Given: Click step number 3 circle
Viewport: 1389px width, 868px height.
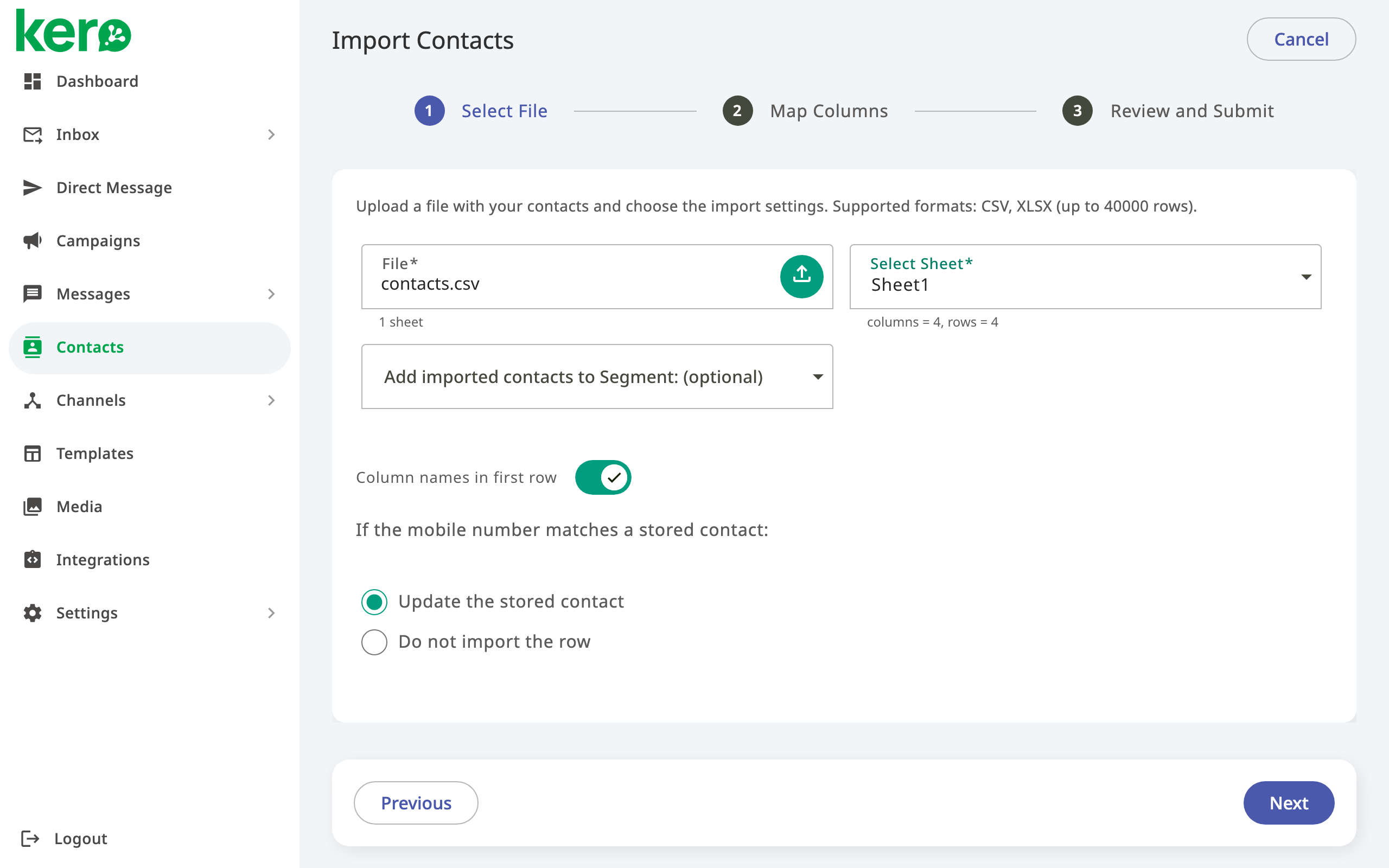Looking at the screenshot, I should tap(1078, 110).
